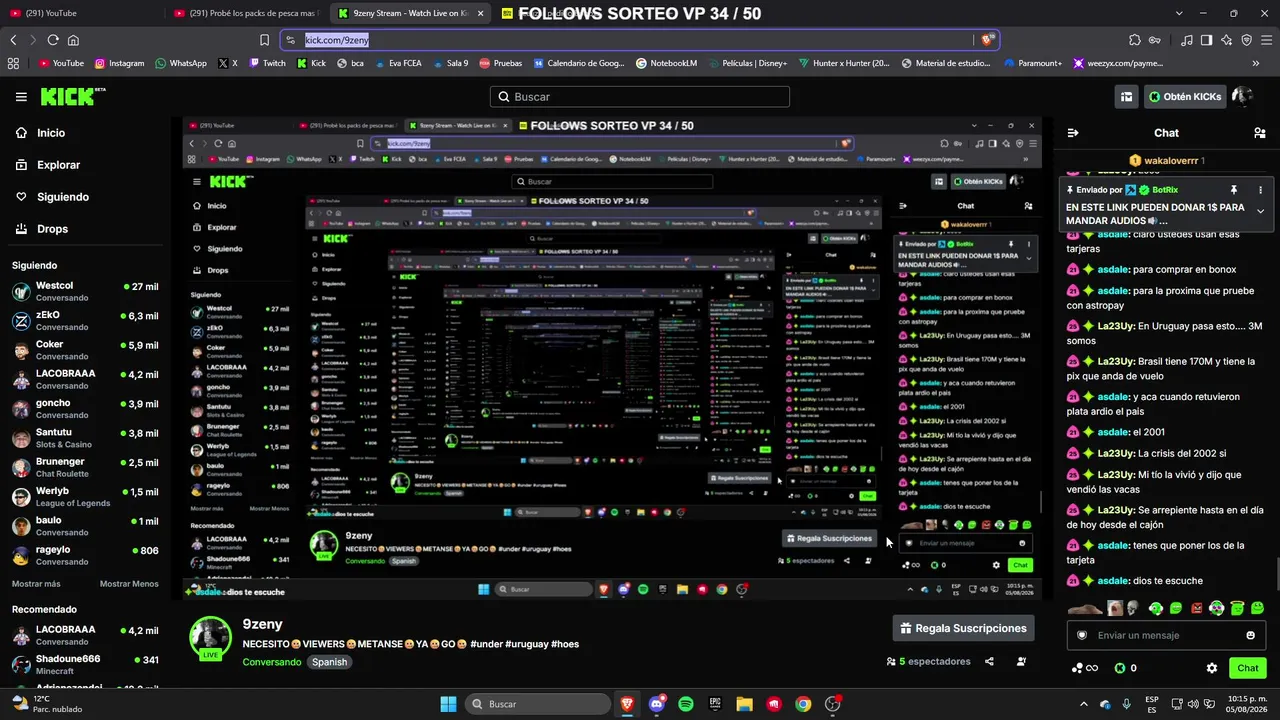Open File Explorer from the taskbar
Screen dimensions: 1280x720
pos(745,704)
